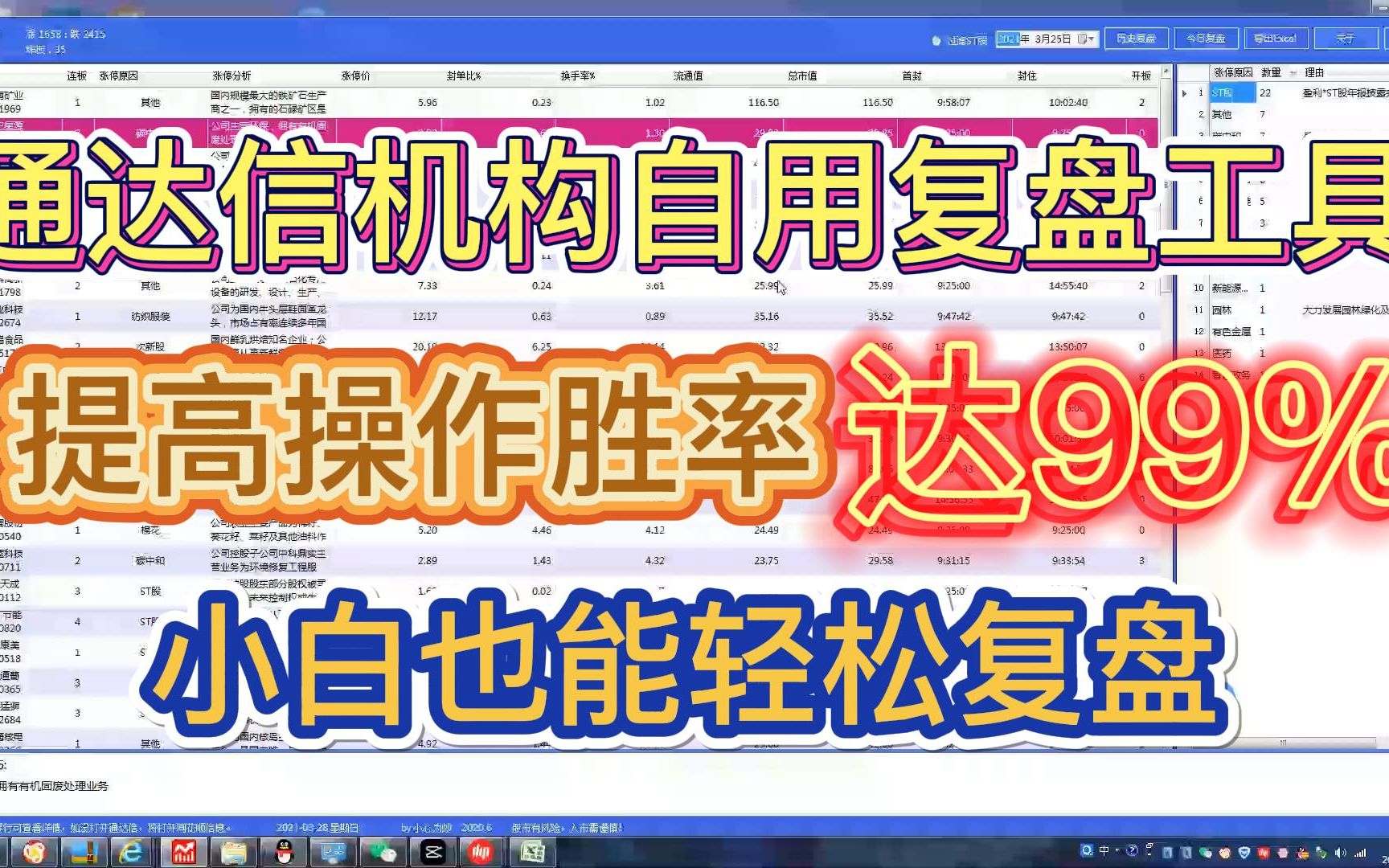
Task: Click the blue help question mark in tray
Action: 1132,850
